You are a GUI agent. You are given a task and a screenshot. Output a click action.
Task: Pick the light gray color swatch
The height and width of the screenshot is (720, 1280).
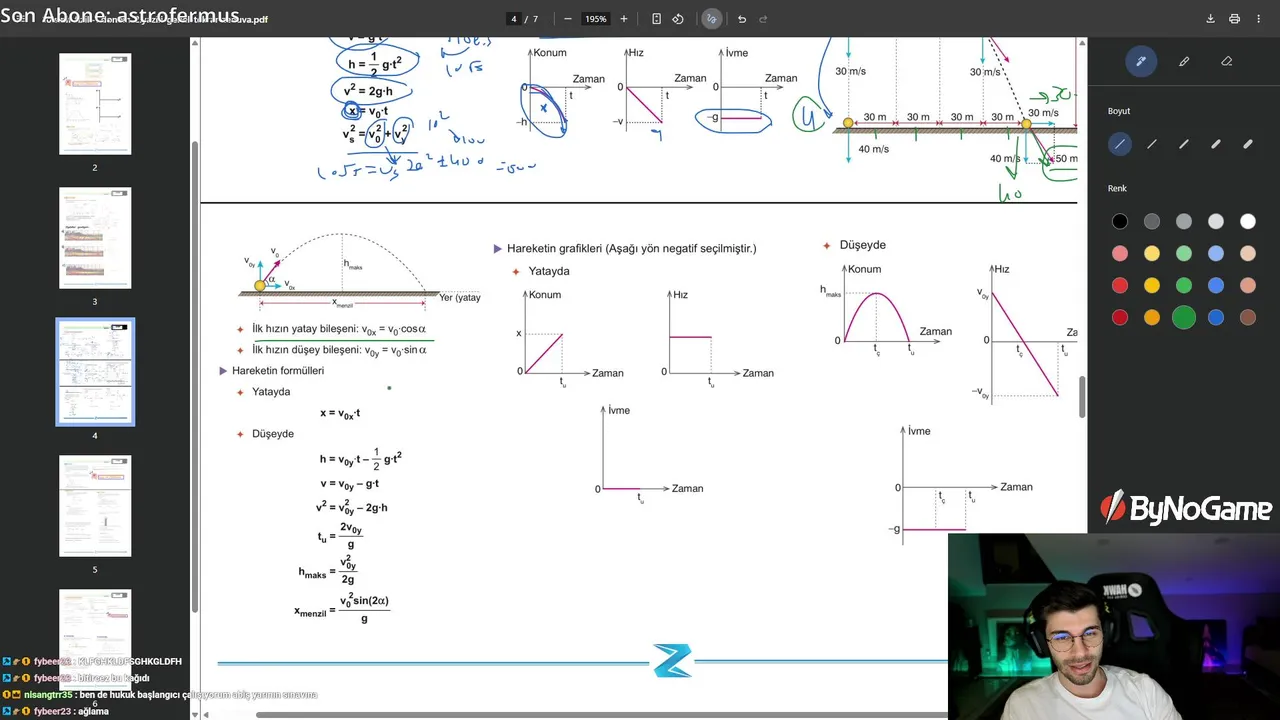coord(1216,222)
